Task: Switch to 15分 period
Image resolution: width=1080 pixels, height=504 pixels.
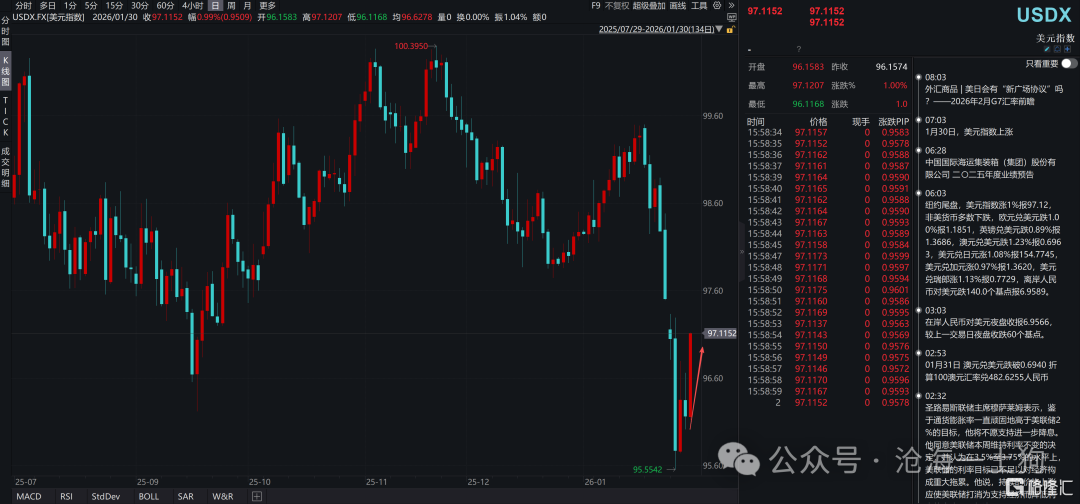Action: coord(114,6)
